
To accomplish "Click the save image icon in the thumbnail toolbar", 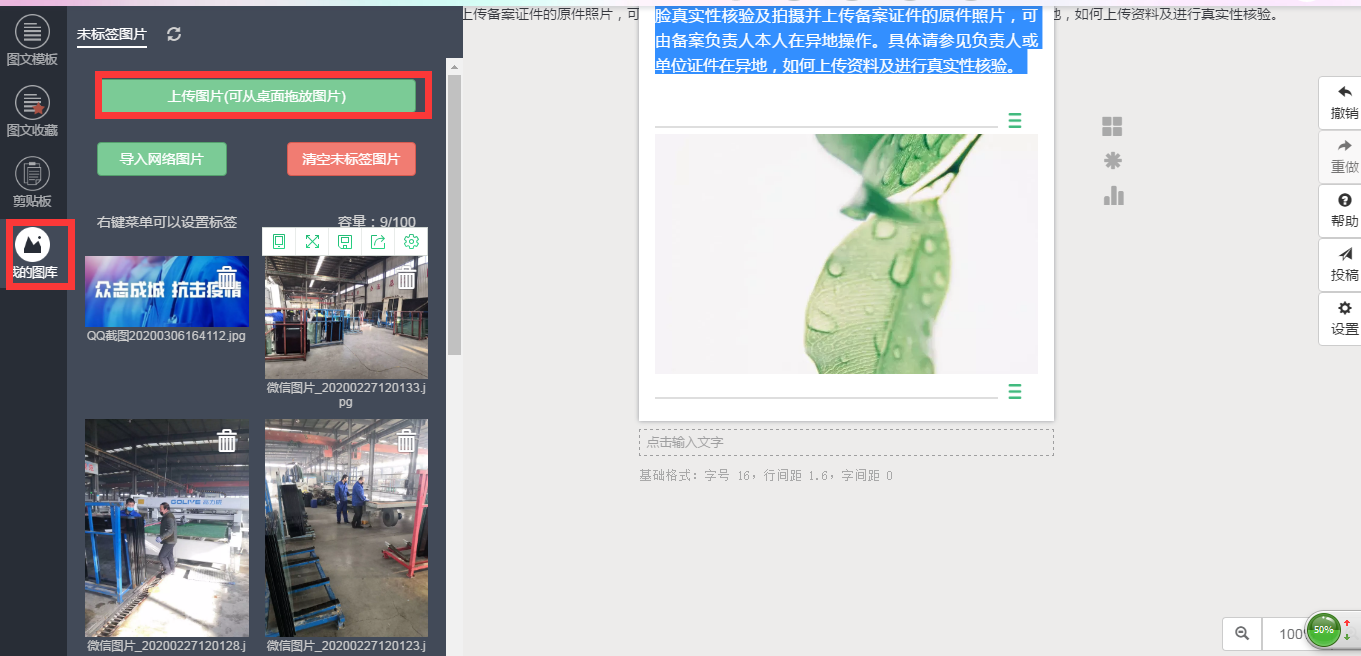I will click(x=345, y=241).
